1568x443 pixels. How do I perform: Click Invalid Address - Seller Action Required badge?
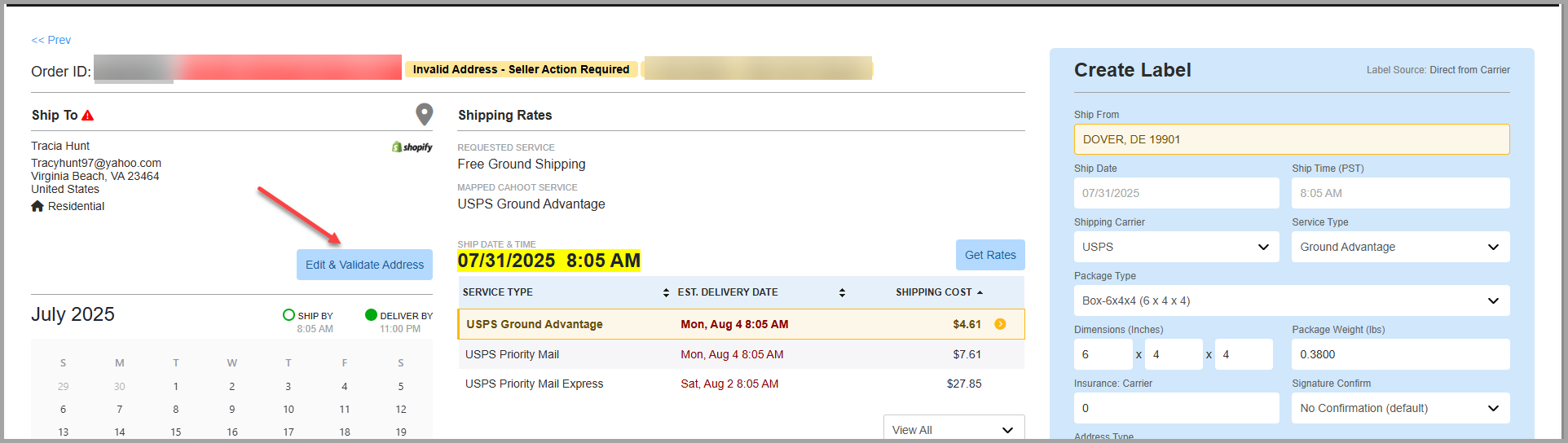point(521,69)
